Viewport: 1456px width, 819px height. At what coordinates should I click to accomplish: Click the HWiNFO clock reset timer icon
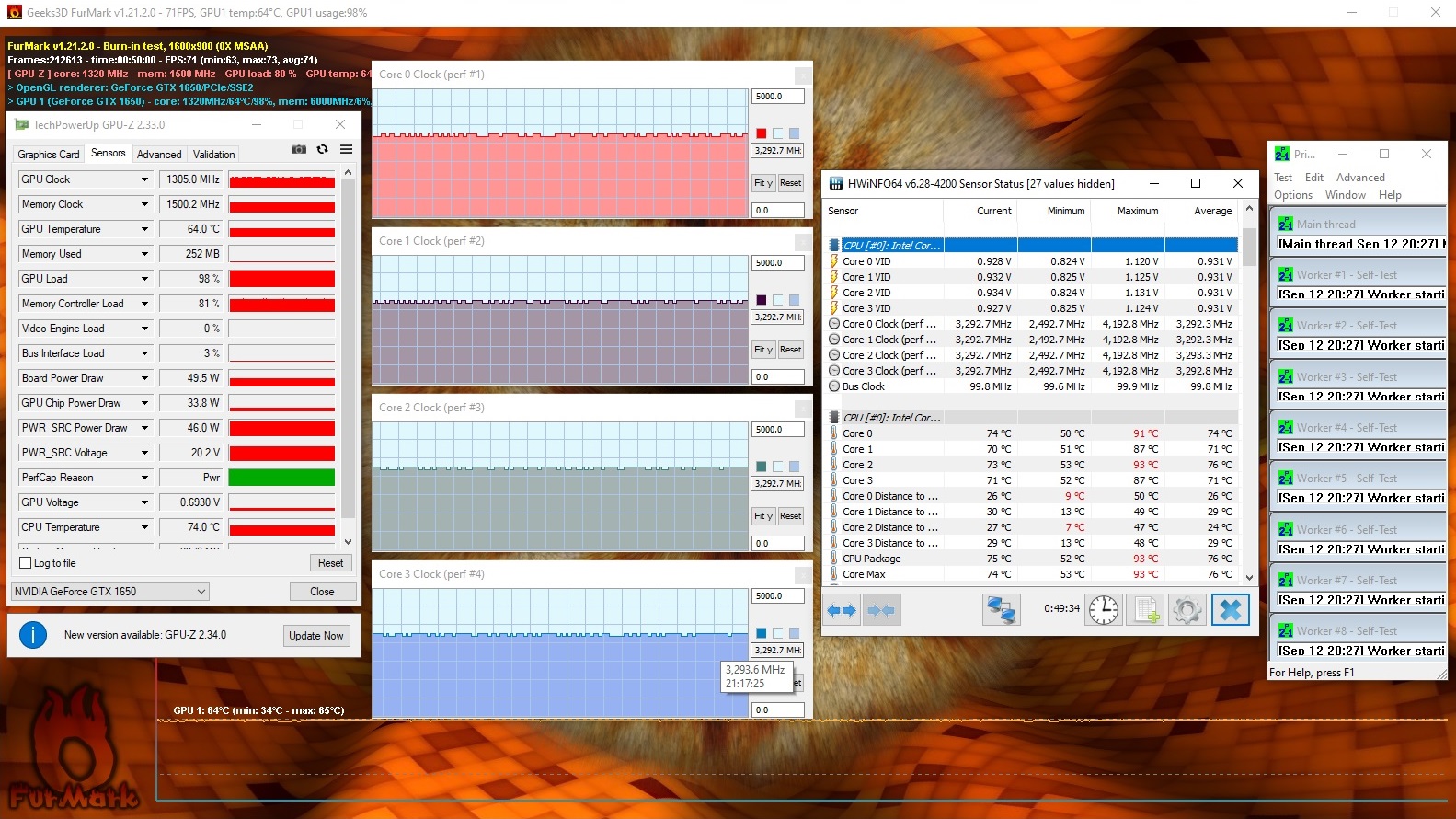click(x=1103, y=610)
